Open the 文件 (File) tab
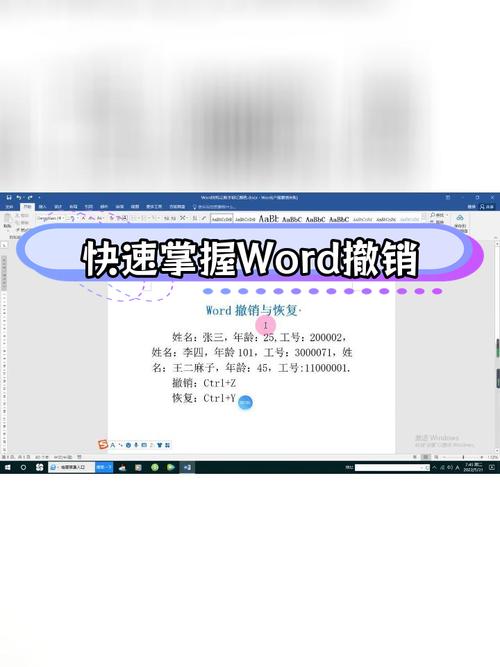The image size is (500, 667). pos(9,207)
